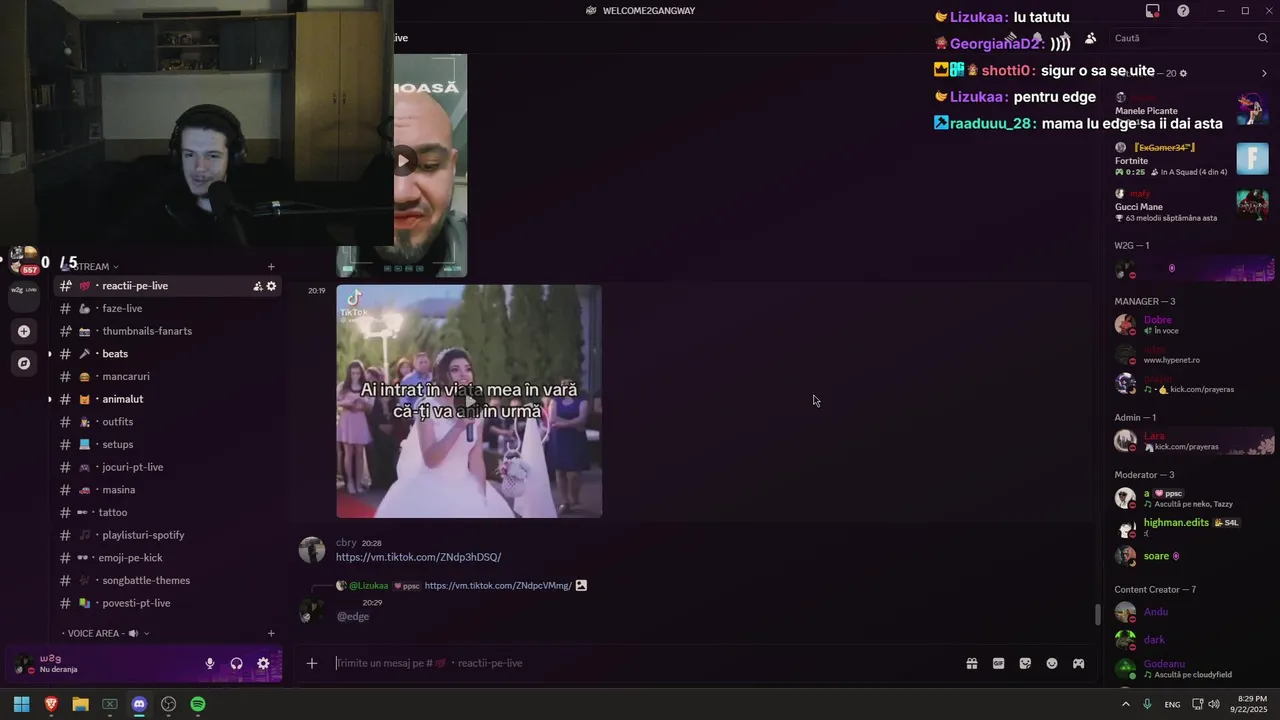Open Xbox Game Bar taskbar icon
The width and height of the screenshot is (1280, 720).
[110, 704]
